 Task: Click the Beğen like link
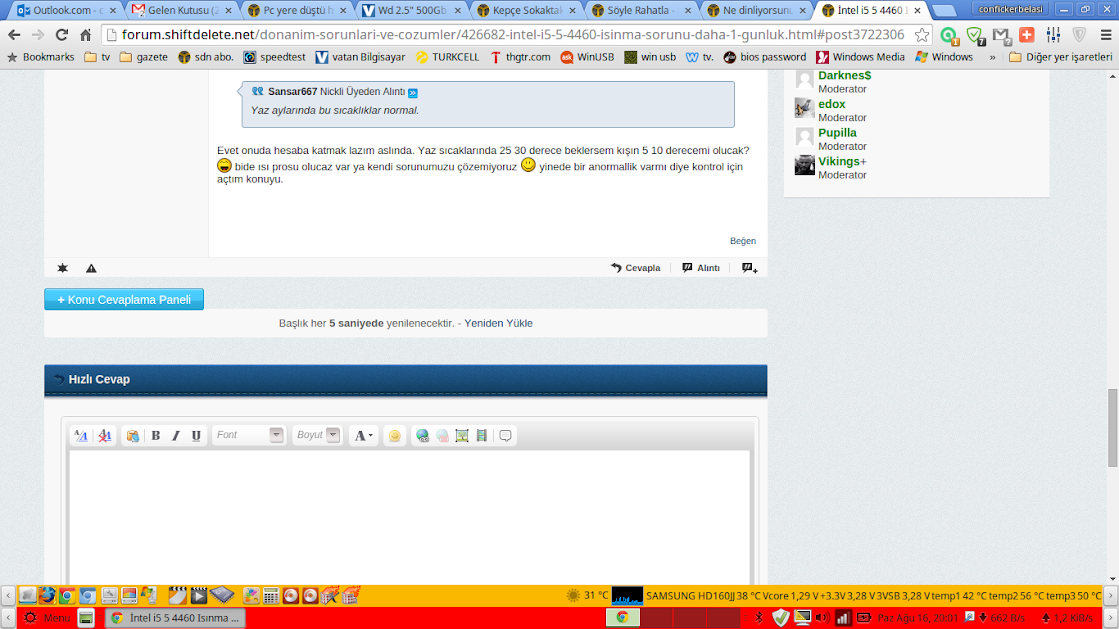[742, 241]
